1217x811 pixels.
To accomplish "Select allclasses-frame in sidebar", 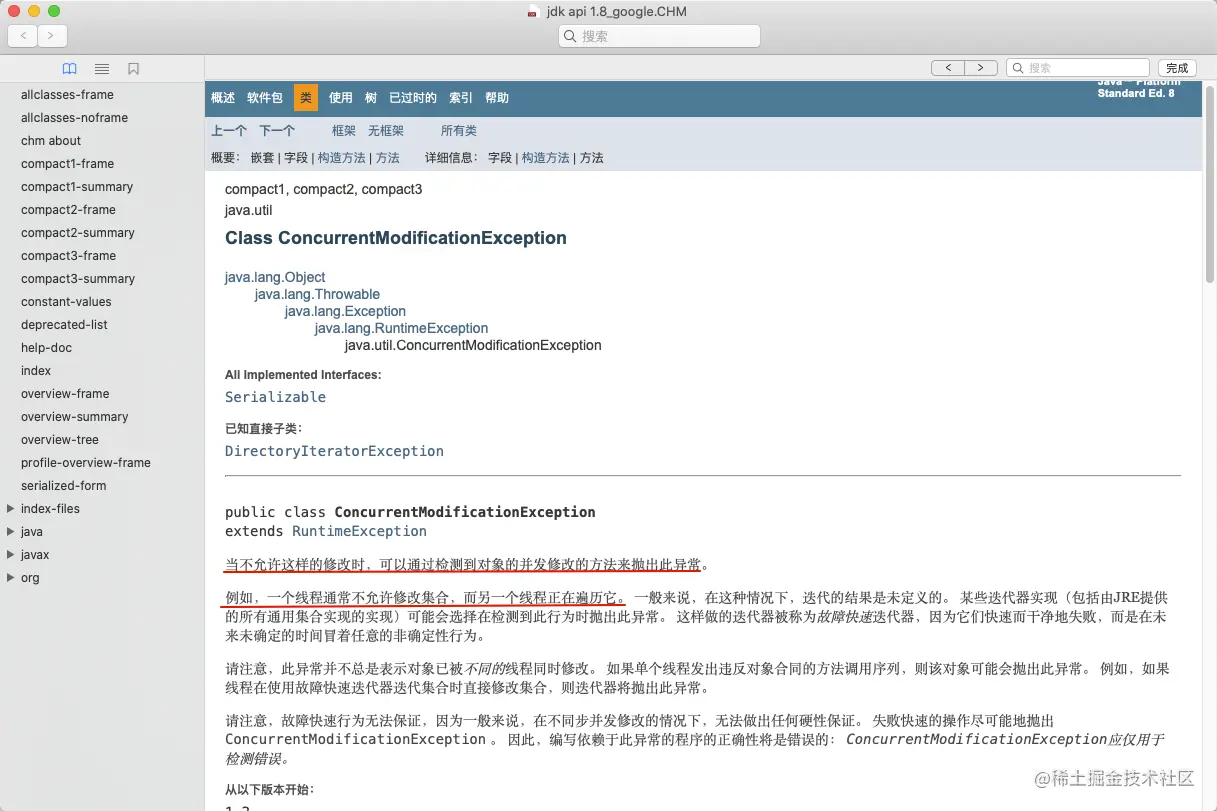I will (x=67, y=95).
